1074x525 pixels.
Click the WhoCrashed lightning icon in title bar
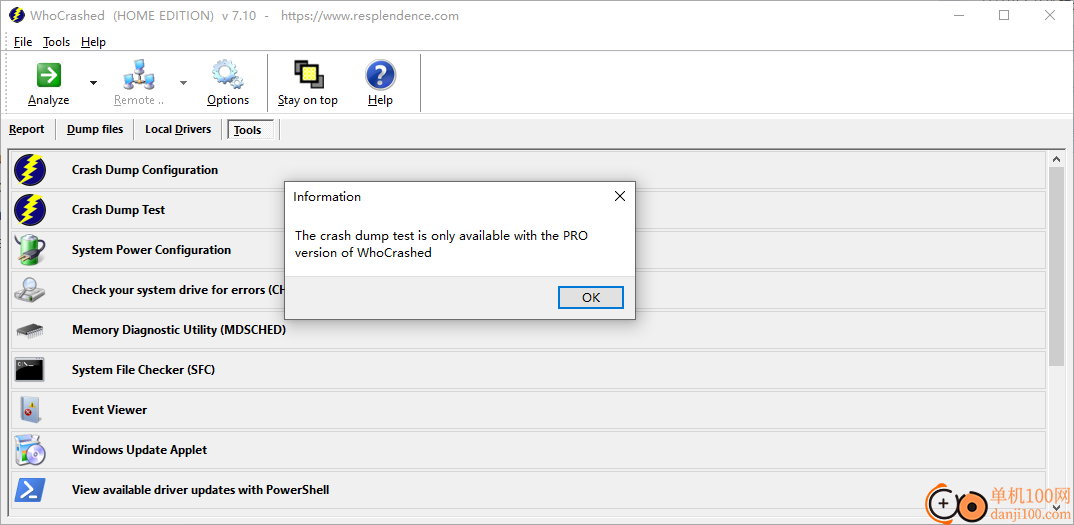click(16, 15)
